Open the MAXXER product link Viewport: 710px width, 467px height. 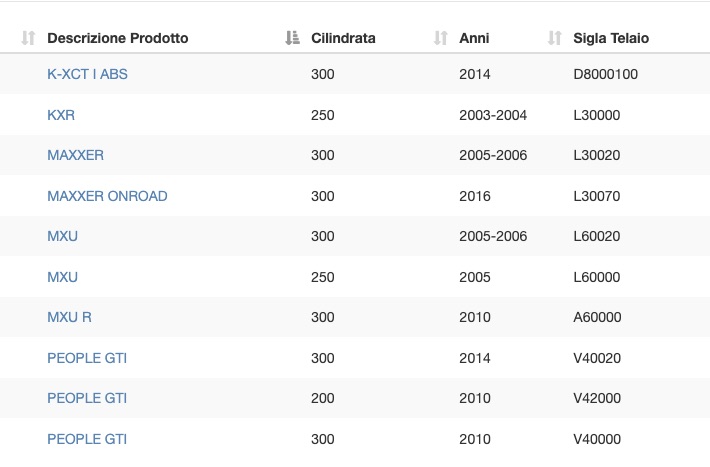point(75,155)
